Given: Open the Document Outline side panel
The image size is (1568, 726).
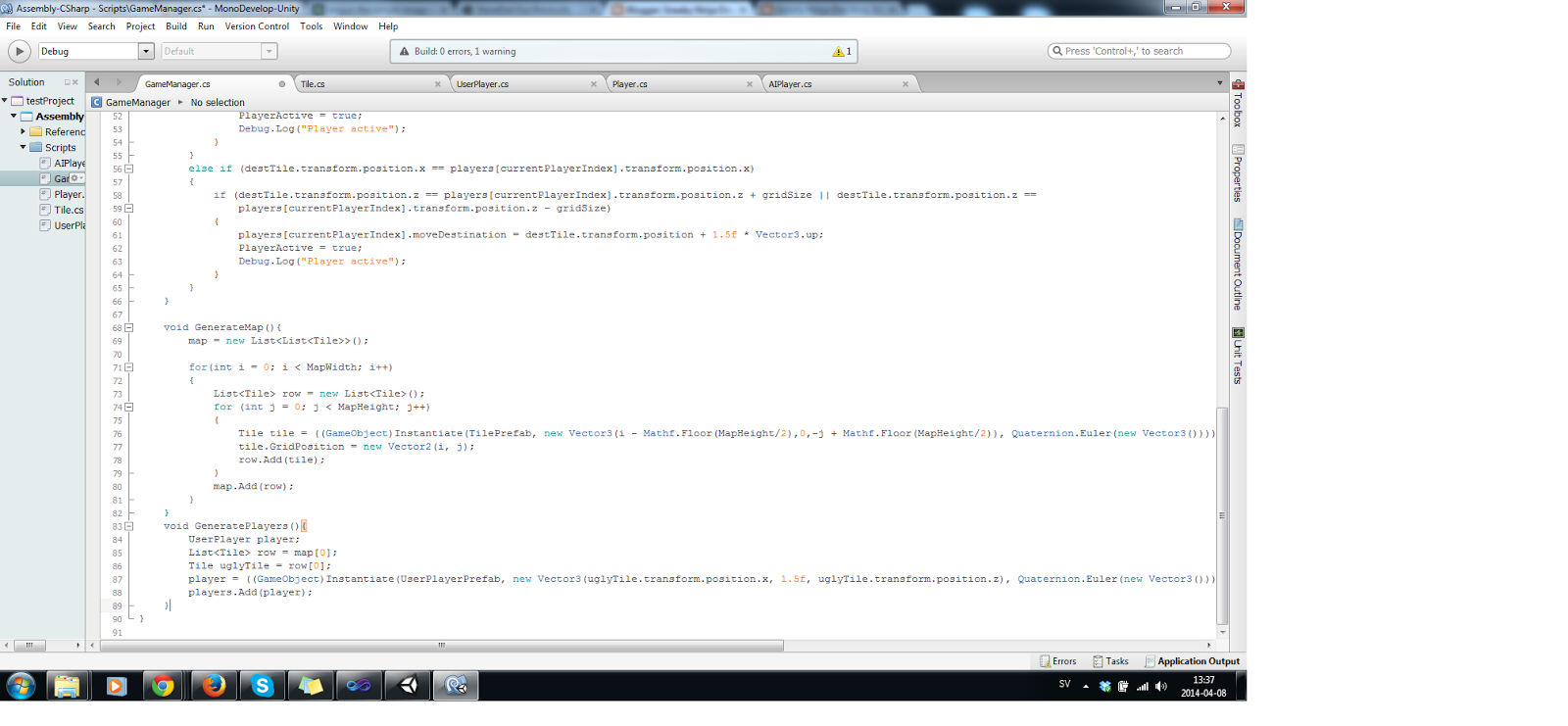Looking at the screenshot, I should 1238,265.
